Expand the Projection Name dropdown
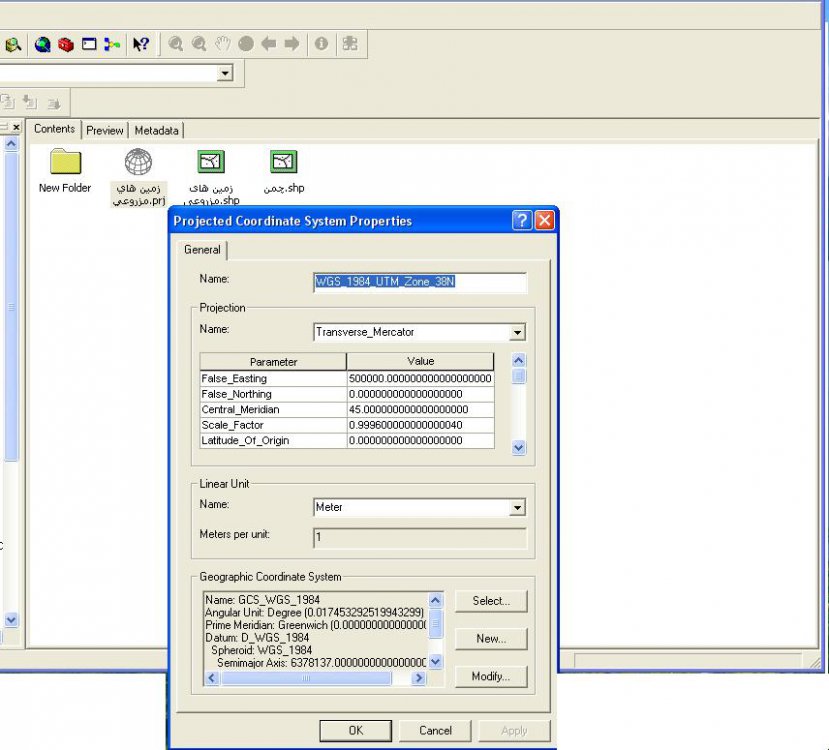Viewport: 829px width, 750px height. point(517,332)
